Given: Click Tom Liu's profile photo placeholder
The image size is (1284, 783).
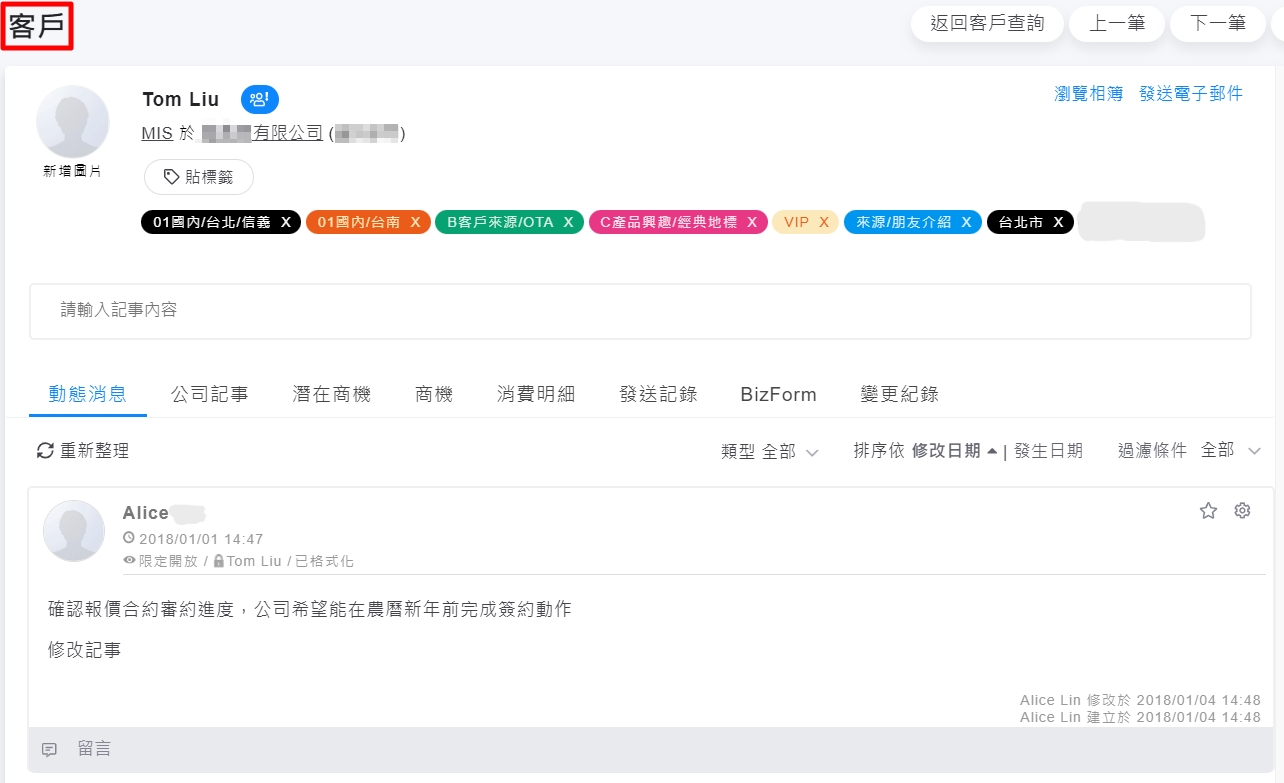Looking at the screenshot, I should [72, 121].
